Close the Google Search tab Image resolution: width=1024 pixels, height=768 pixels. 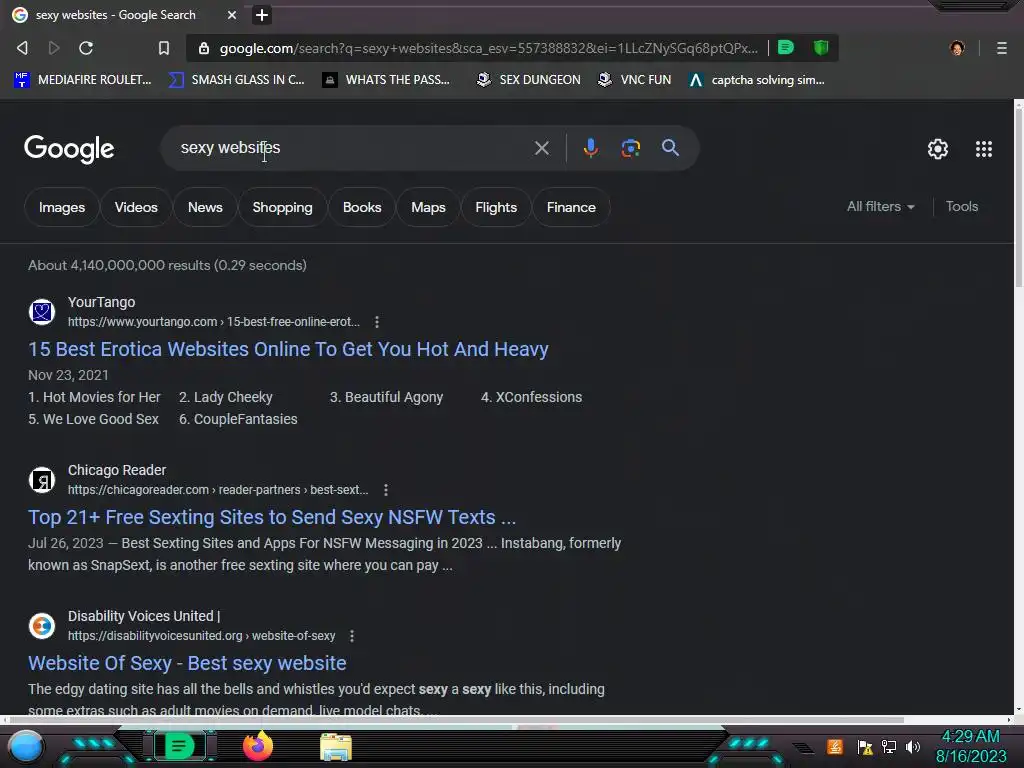point(232,15)
